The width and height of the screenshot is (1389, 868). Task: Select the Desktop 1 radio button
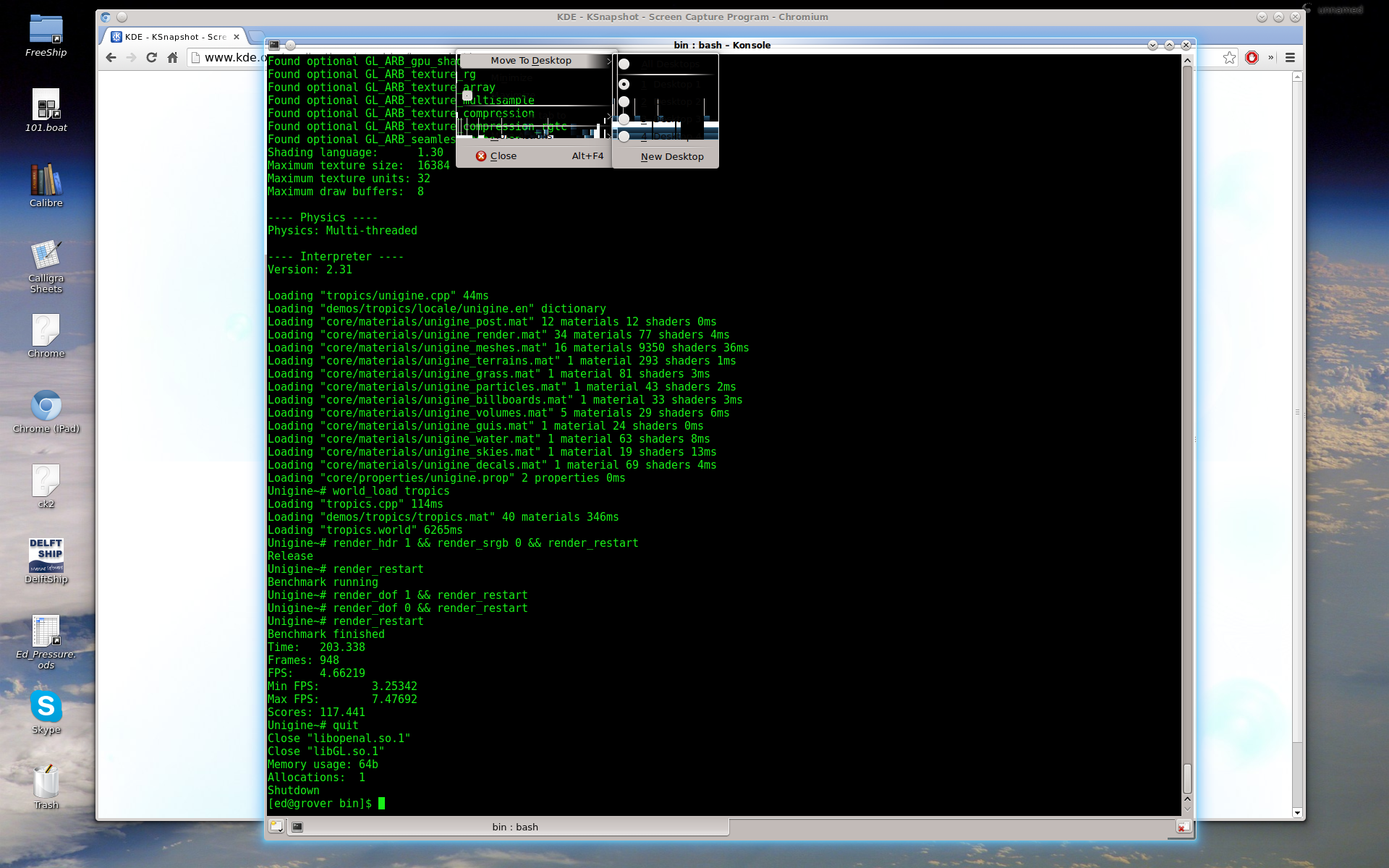[x=624, y=85]
